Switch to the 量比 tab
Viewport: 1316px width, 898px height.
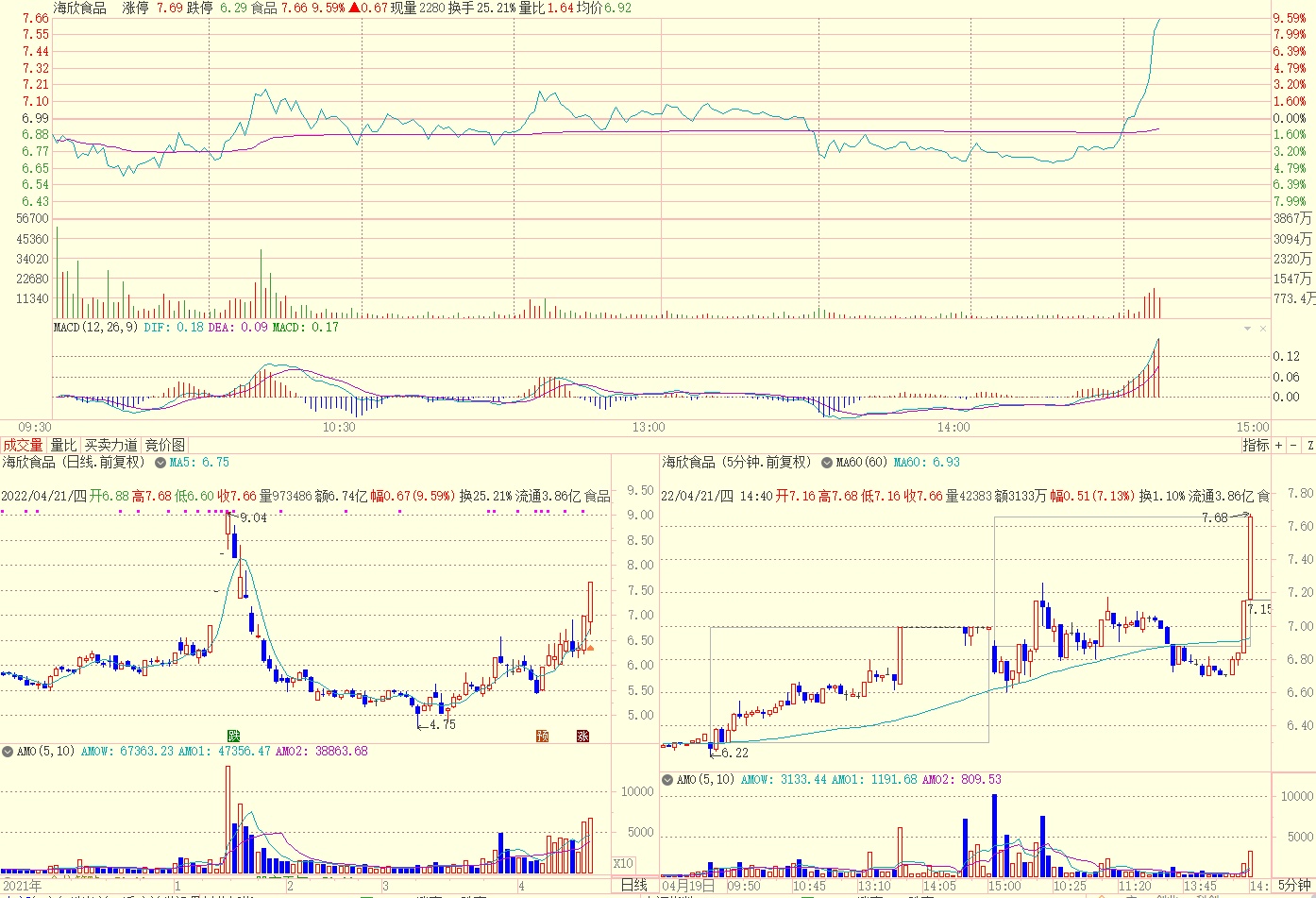click(63, 445)
